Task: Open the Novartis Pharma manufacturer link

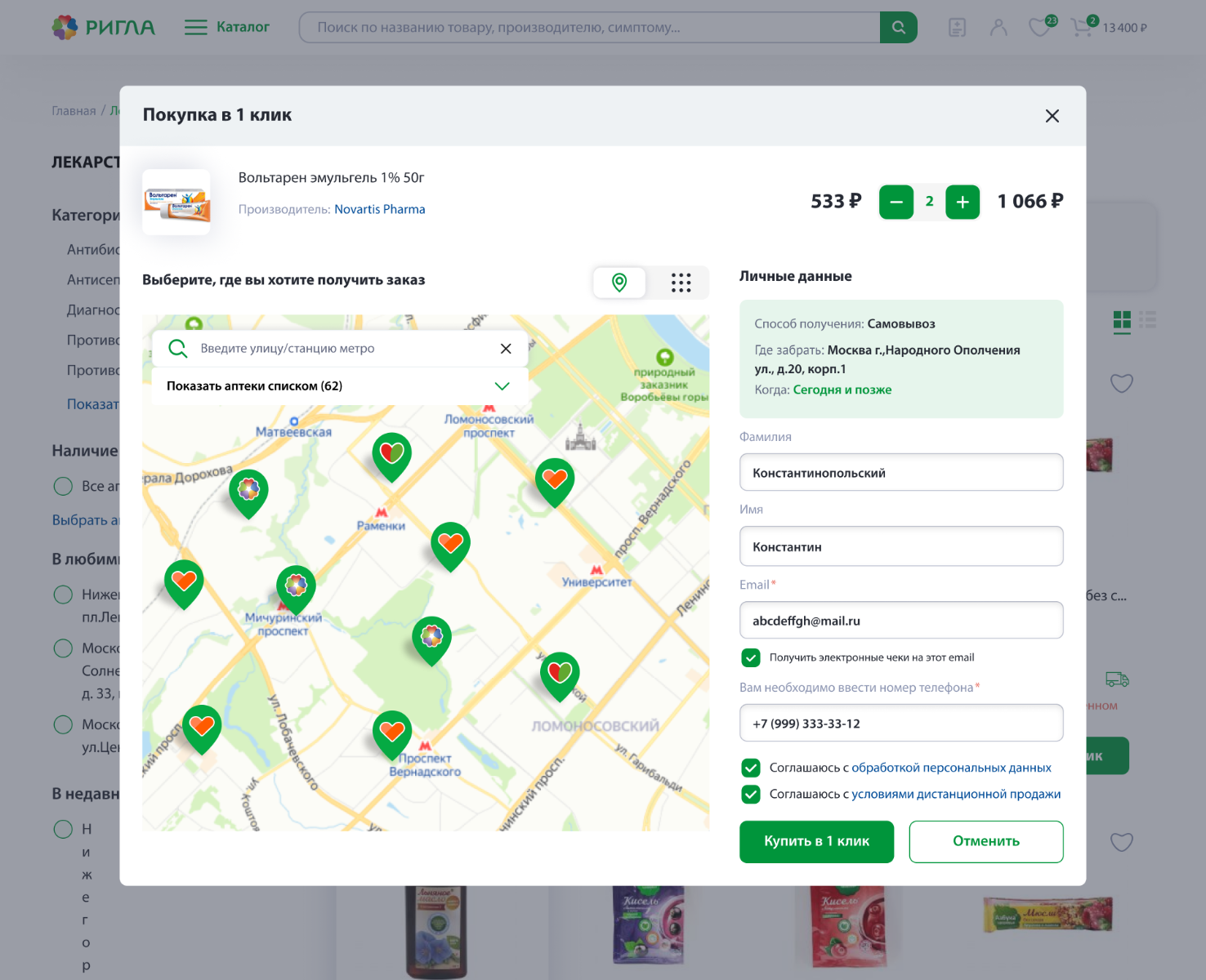Action: tap(379, 209)
